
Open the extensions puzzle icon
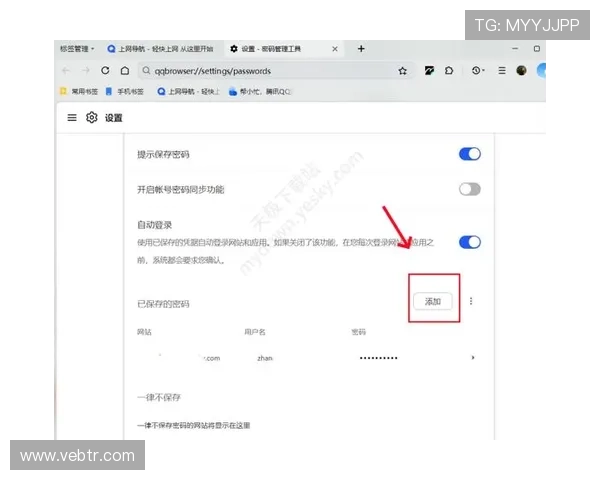[x=449, y=71]
